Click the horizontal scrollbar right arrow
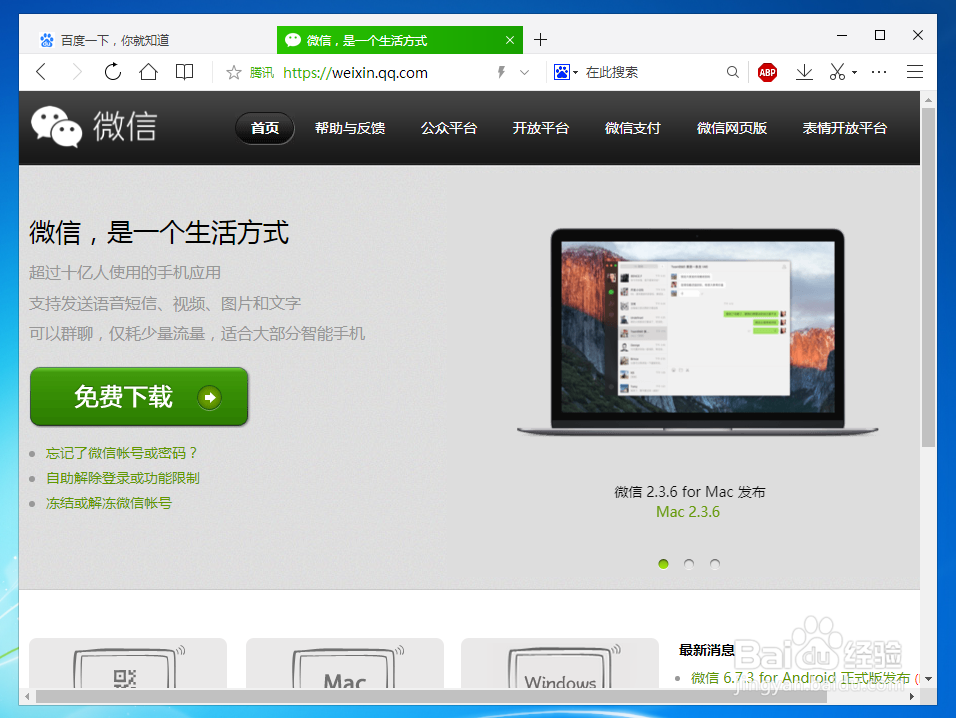 pos(911,696)
